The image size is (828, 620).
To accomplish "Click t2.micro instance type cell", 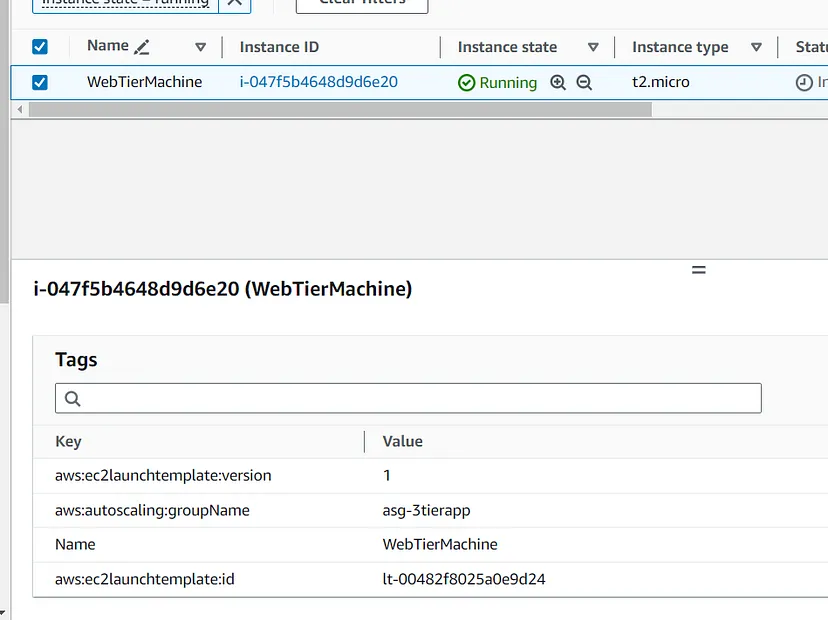I will 661,82.
